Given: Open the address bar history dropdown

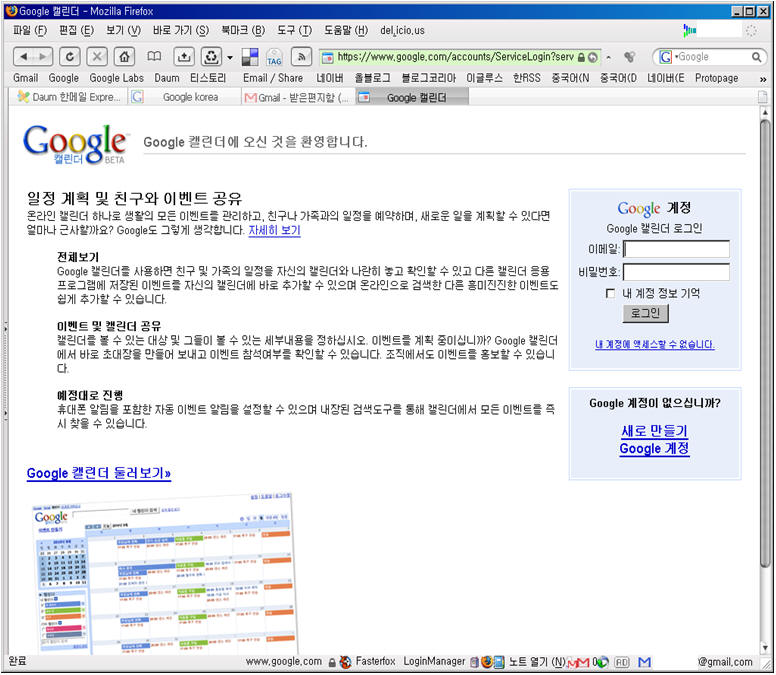Looking at the screenshot, I should tap(608, 57).
